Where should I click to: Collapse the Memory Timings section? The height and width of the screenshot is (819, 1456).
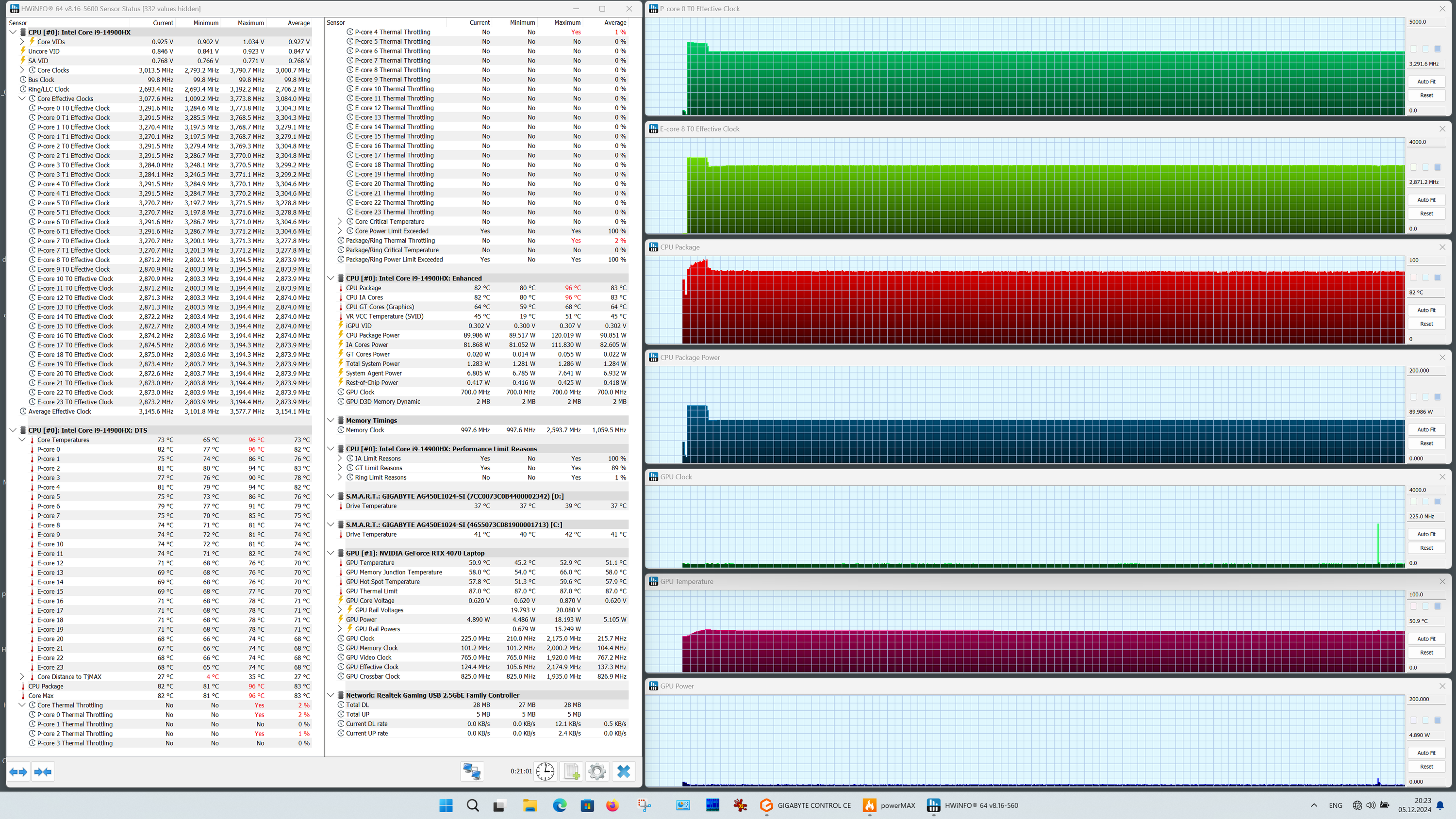(331, 421)
